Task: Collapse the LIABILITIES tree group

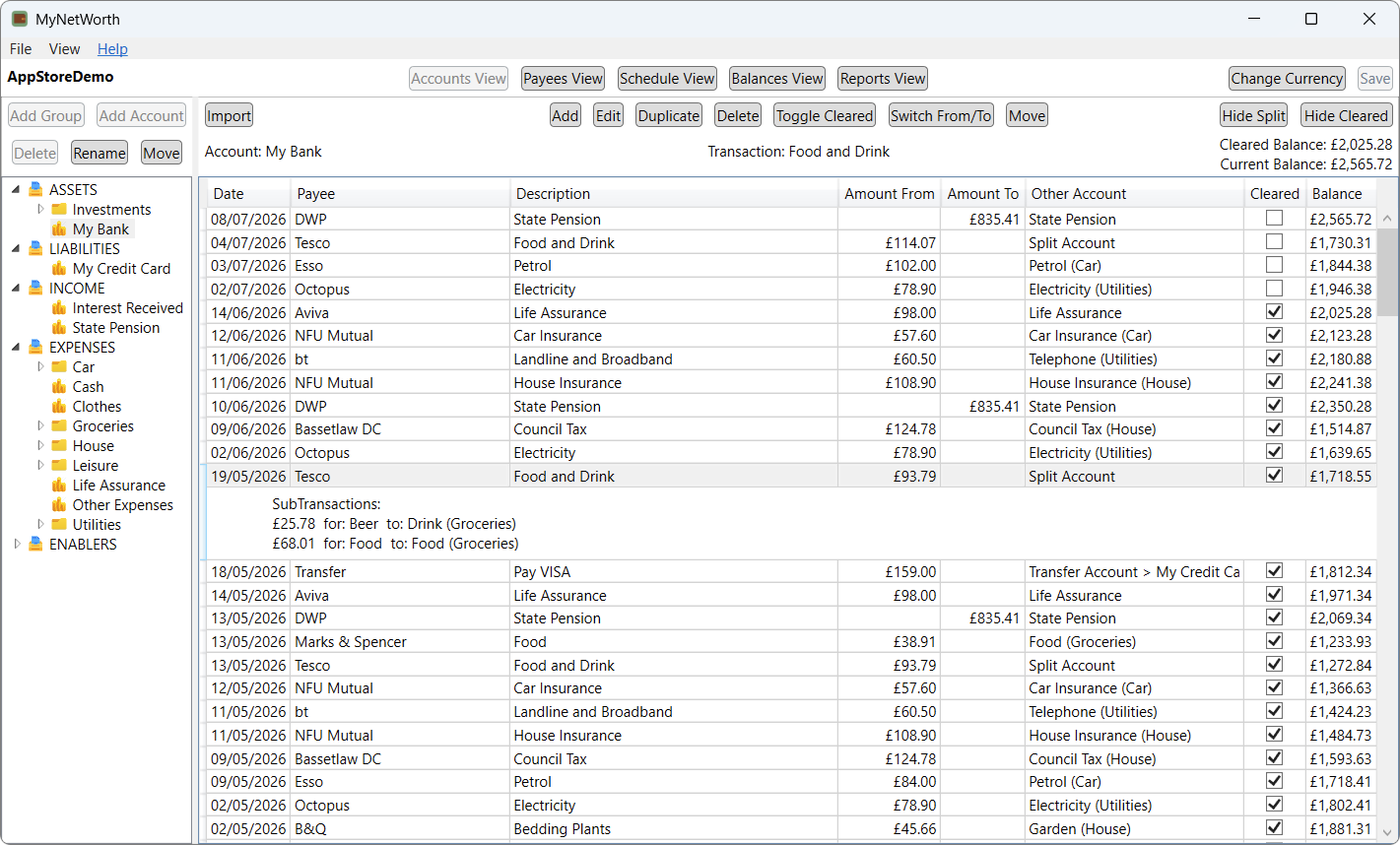Action: click(x=16, y=248)
